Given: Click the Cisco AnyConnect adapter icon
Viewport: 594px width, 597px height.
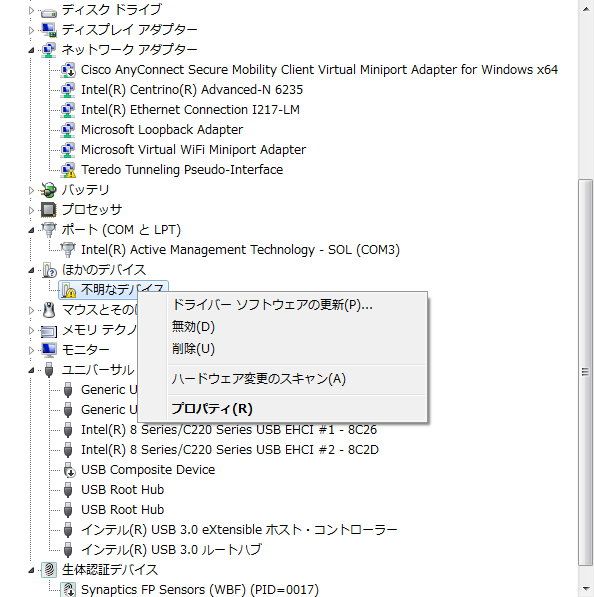Looking at the screenshot, I should [x=68, y=70].
